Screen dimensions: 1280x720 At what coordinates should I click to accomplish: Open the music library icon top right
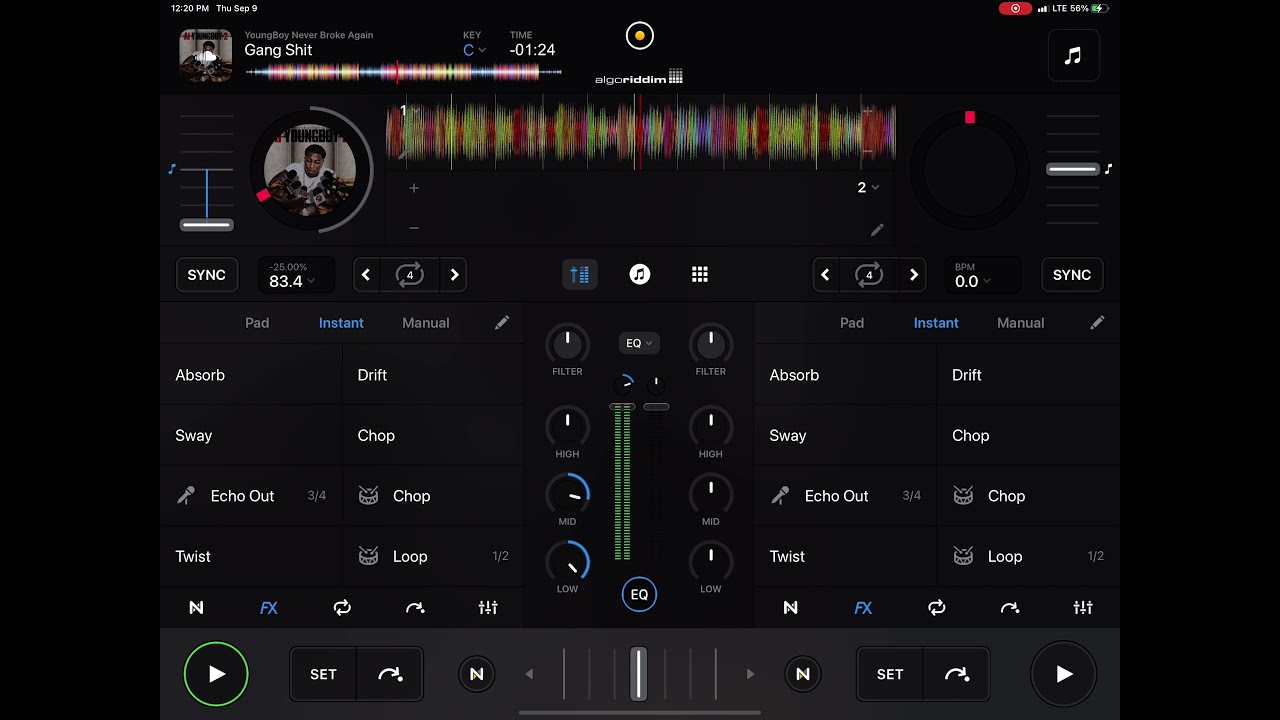(x=1073, y=56)
